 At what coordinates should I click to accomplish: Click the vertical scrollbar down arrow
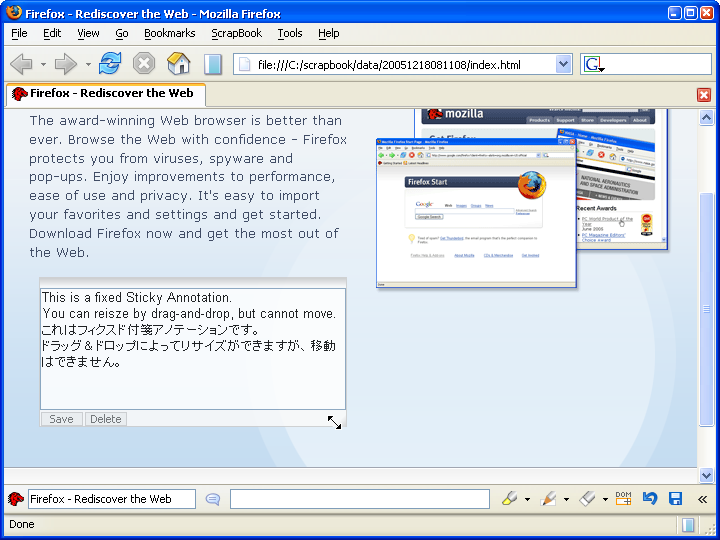click(x=707, y=475)
